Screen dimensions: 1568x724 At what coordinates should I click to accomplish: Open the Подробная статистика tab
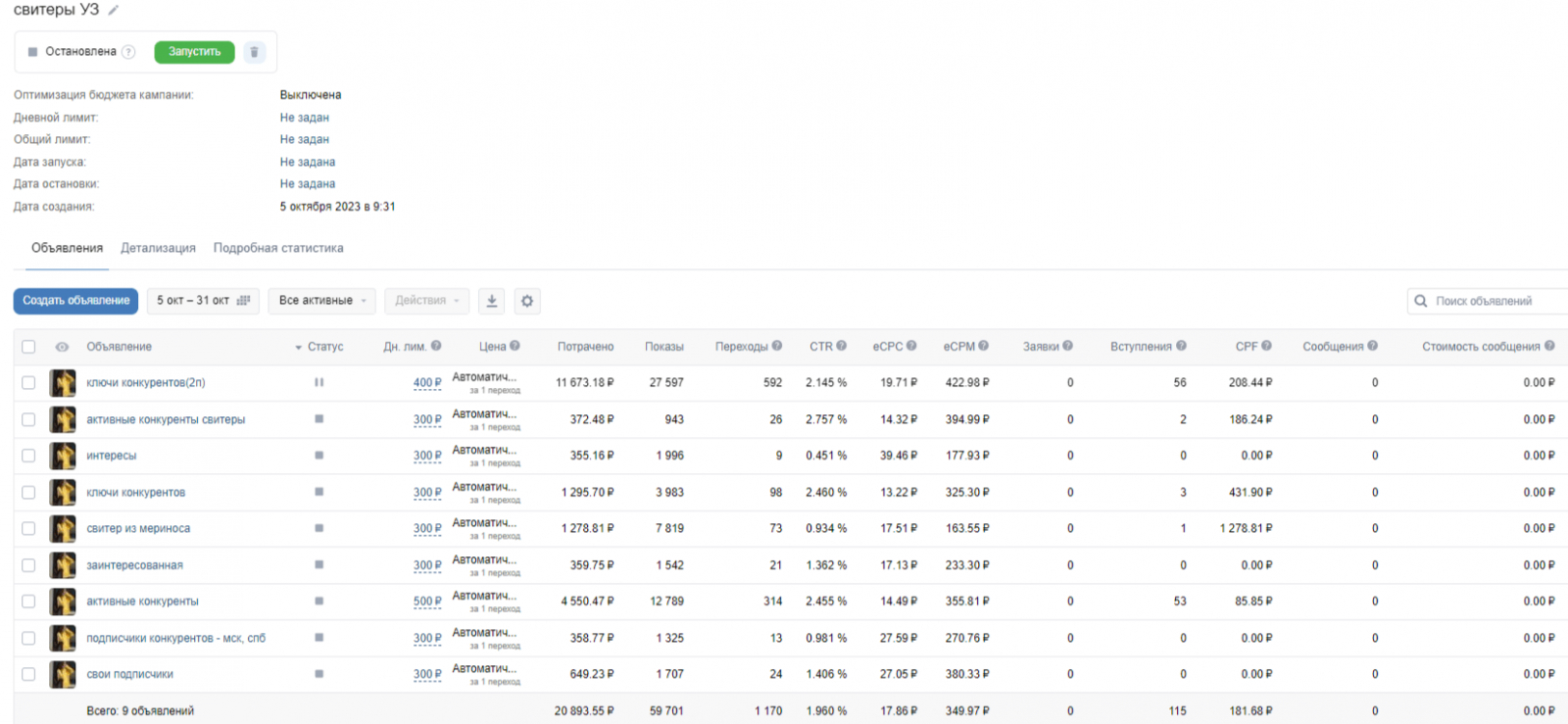(278, 248)
